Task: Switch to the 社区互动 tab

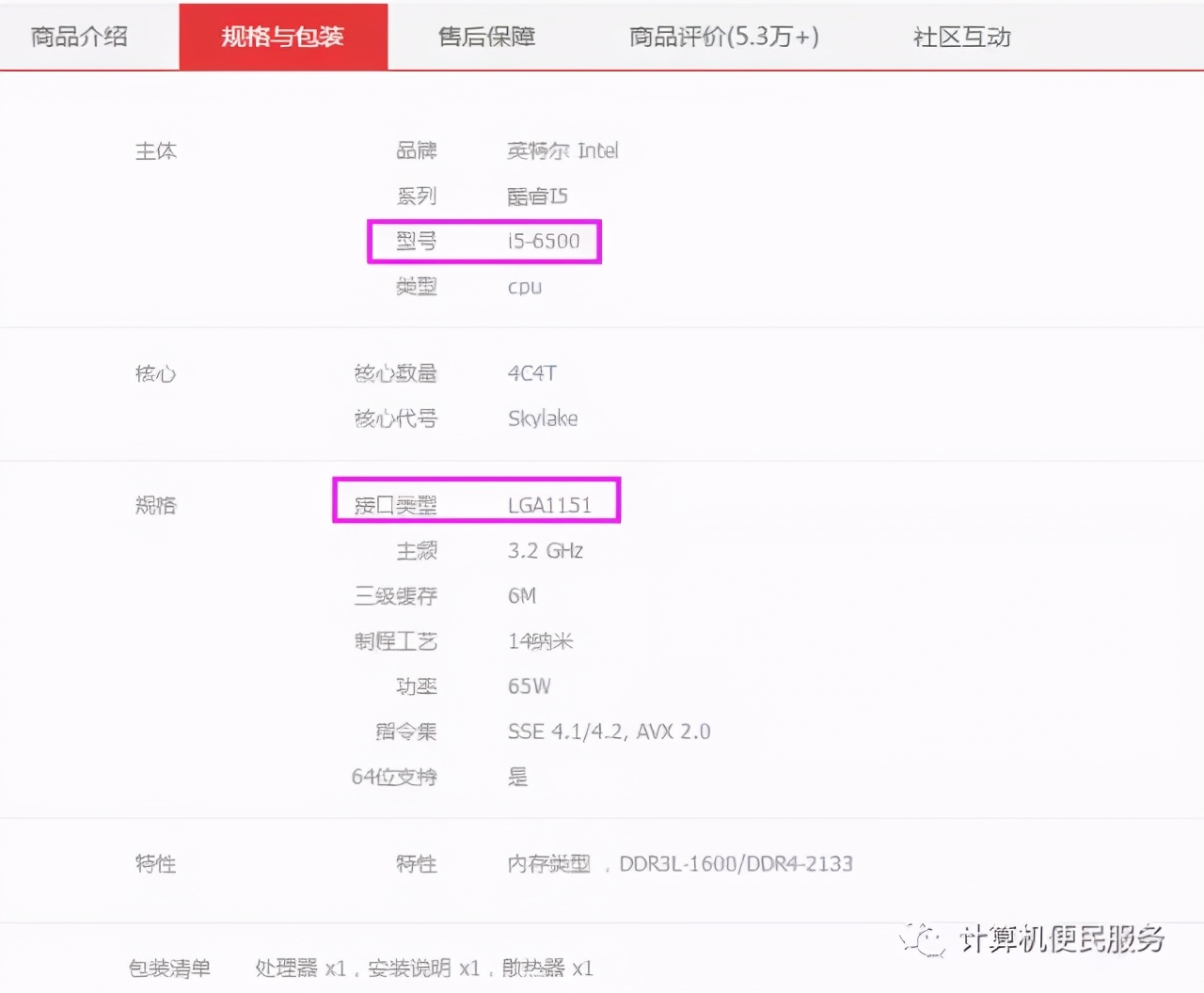Action: (961, 37)
